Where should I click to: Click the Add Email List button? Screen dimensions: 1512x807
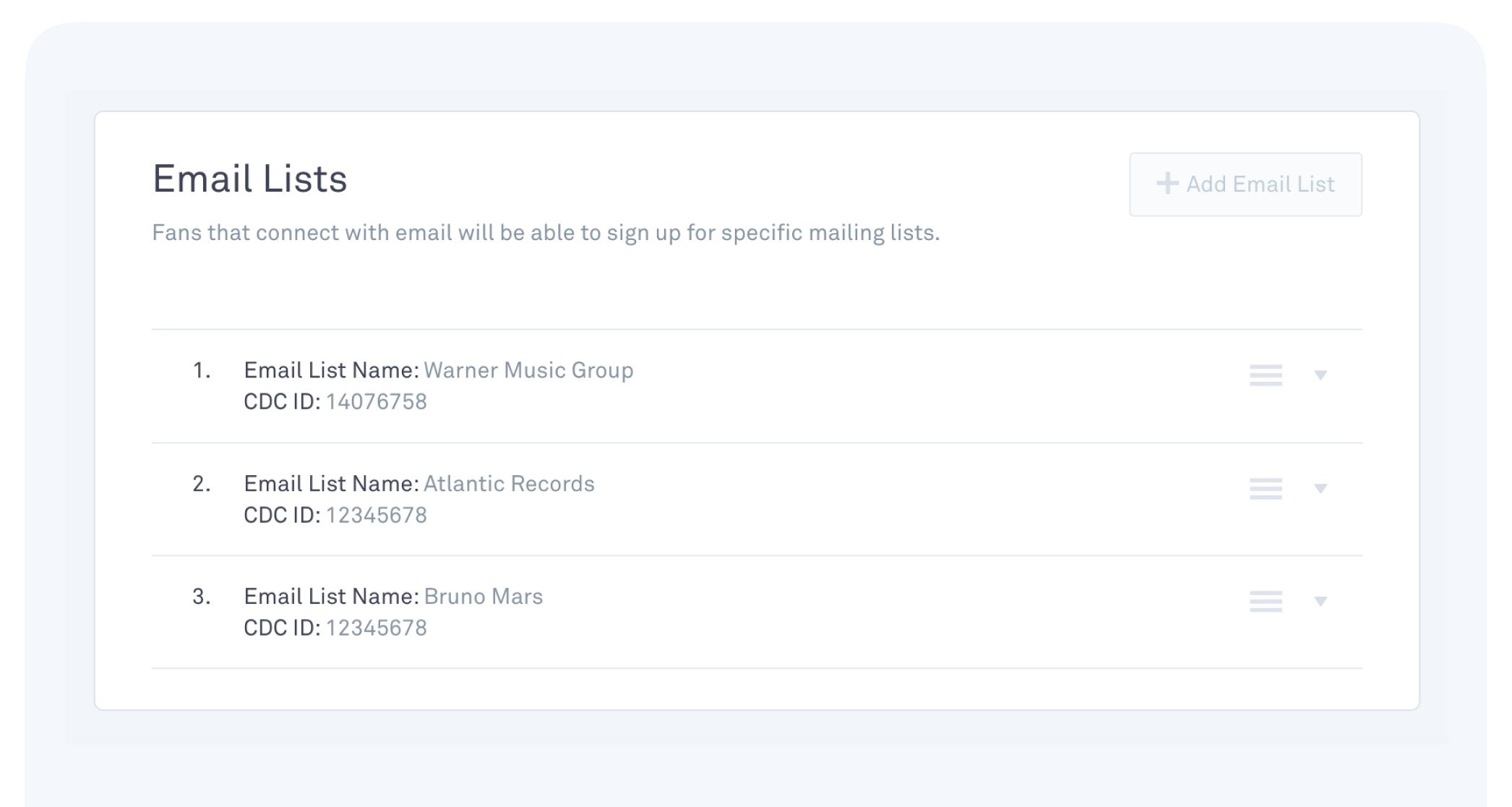click(1245, 184)
